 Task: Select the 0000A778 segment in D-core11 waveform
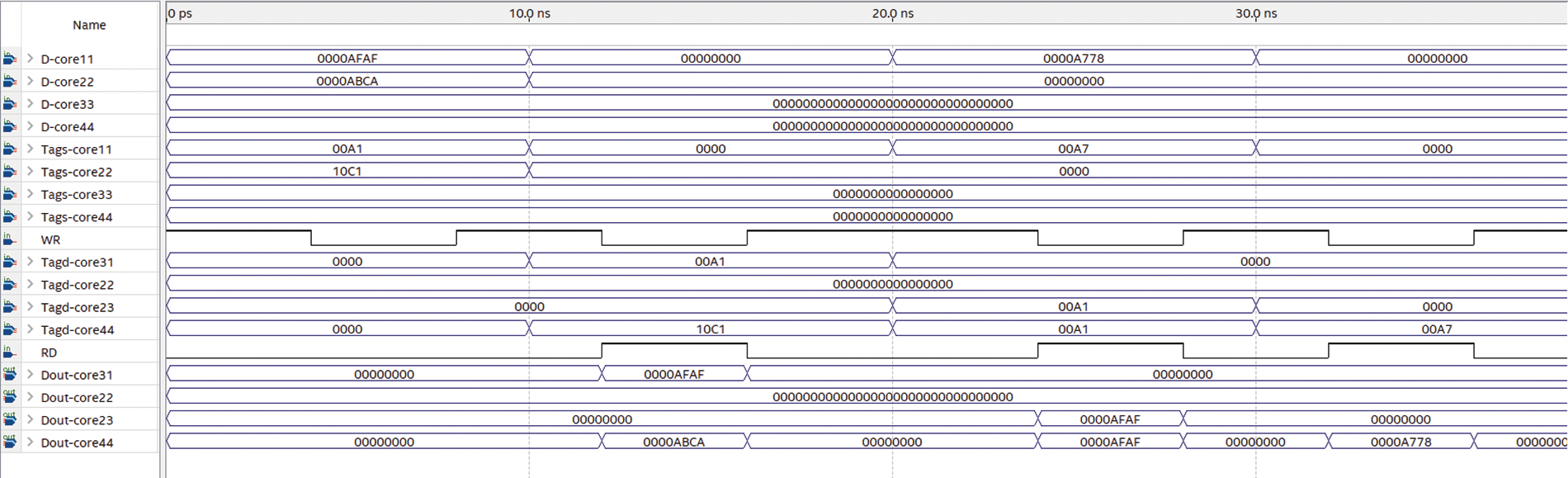pyautogui.click(x=1073, y=59)
